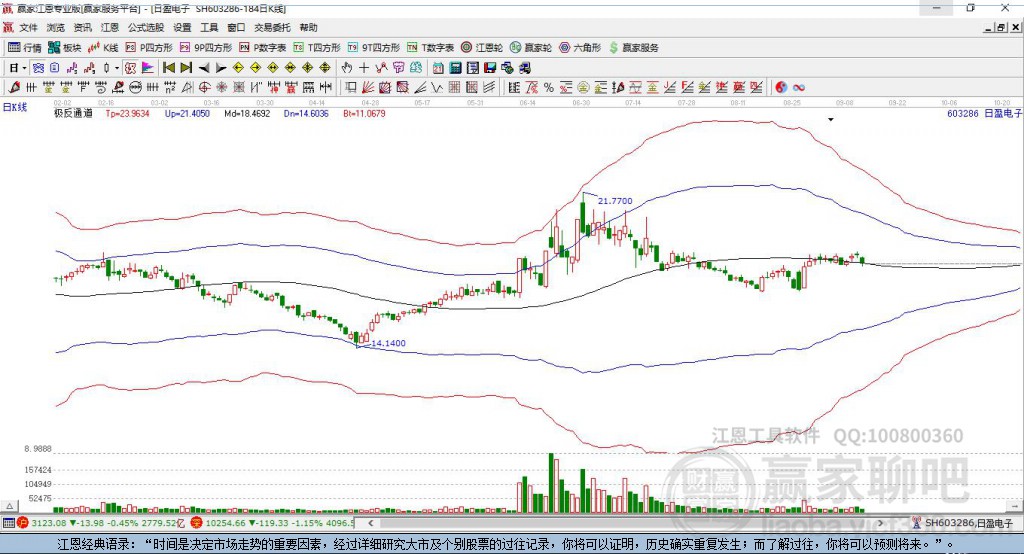1024x554 pixels.
Task: Open the 板块 sector view
Action: [64, 48]
